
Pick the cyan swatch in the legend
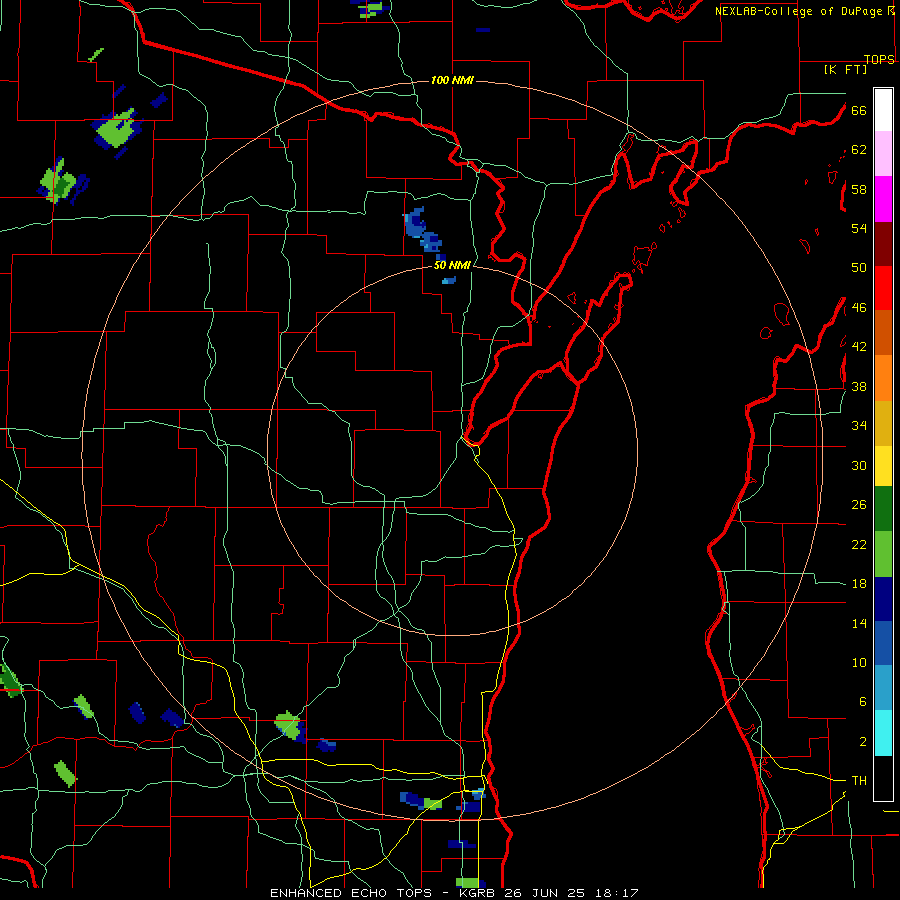point(883,733)
